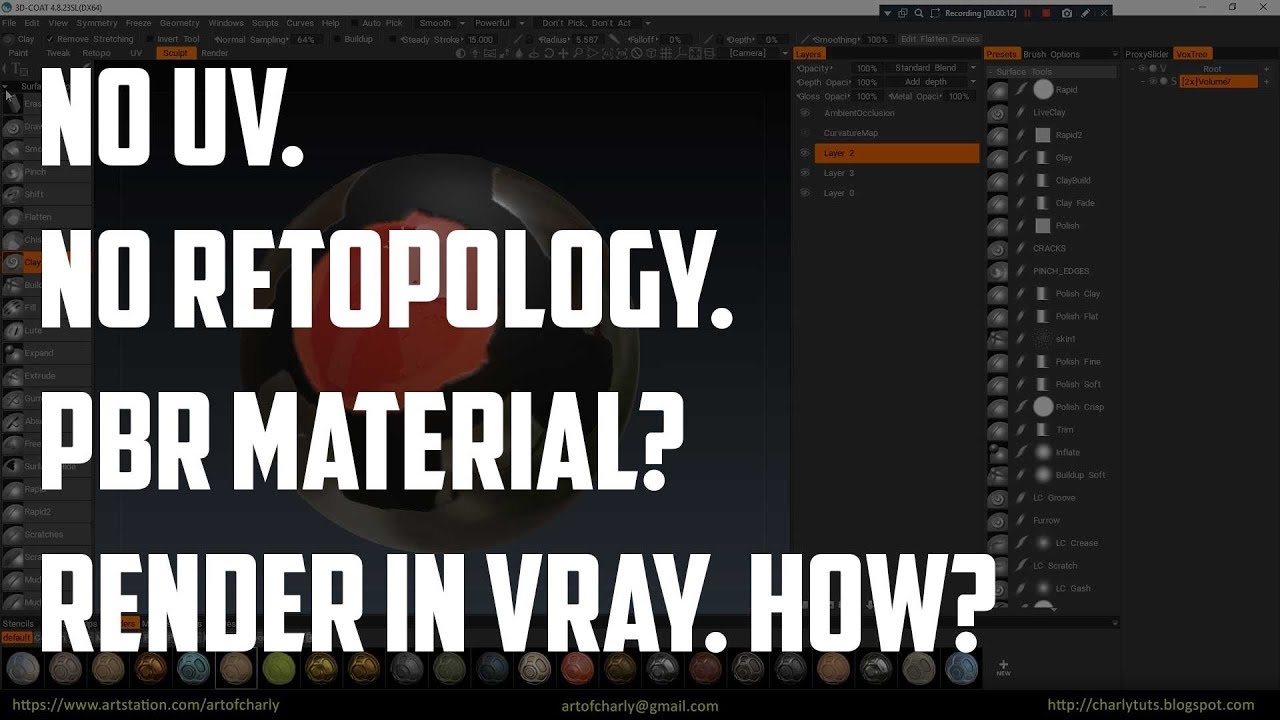This screenshot has height=720, width=1280.
Task: Enable the Auto Pick checkbox
Action: pos(353,23)
